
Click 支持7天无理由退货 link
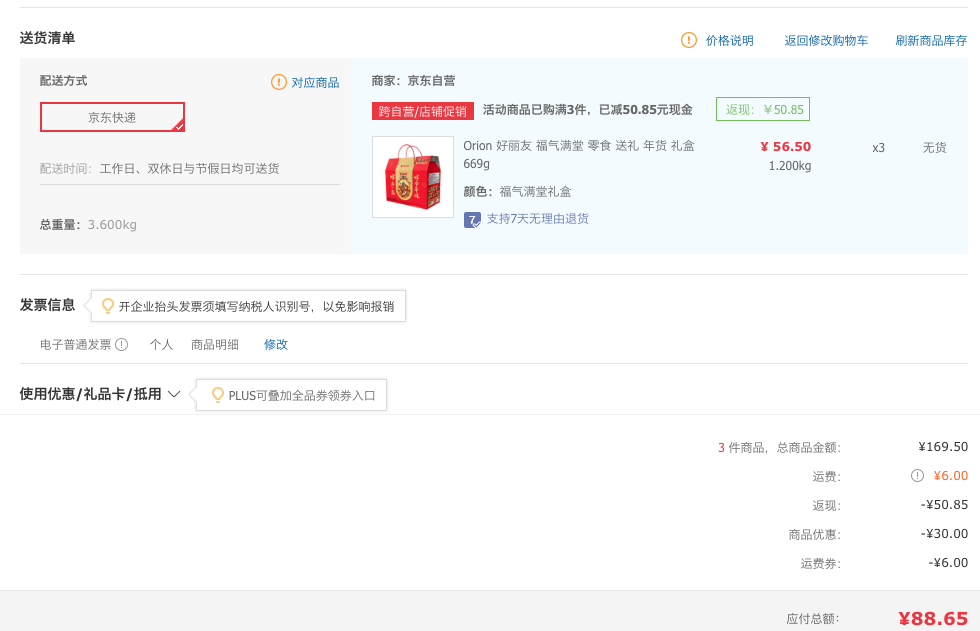[538, 219]
